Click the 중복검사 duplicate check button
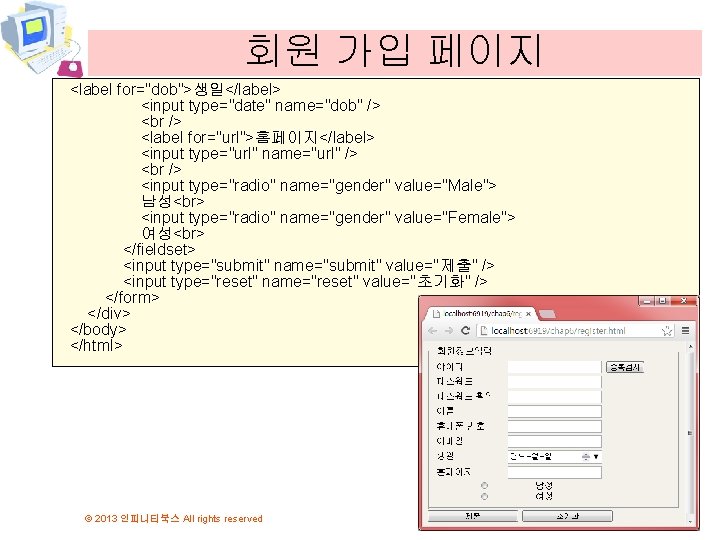This screenshot has height=540, width=720. coord(624,367)
